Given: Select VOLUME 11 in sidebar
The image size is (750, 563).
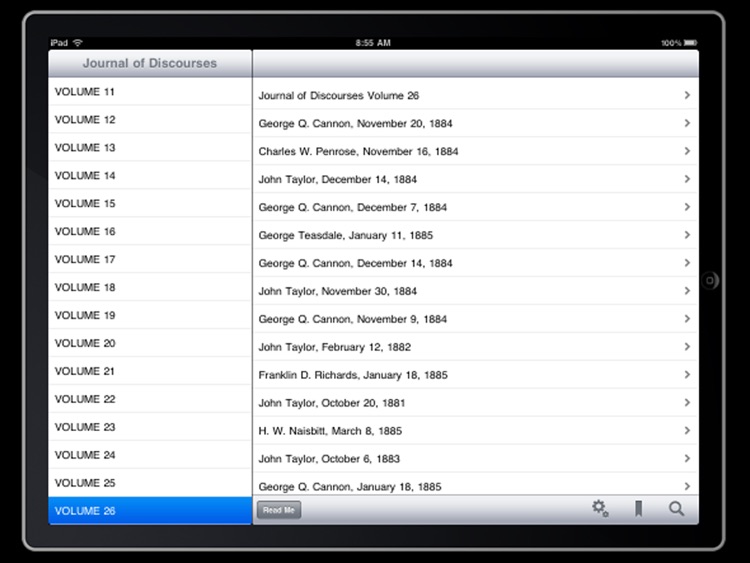Looking at the screenshot, I should [150, 91].
